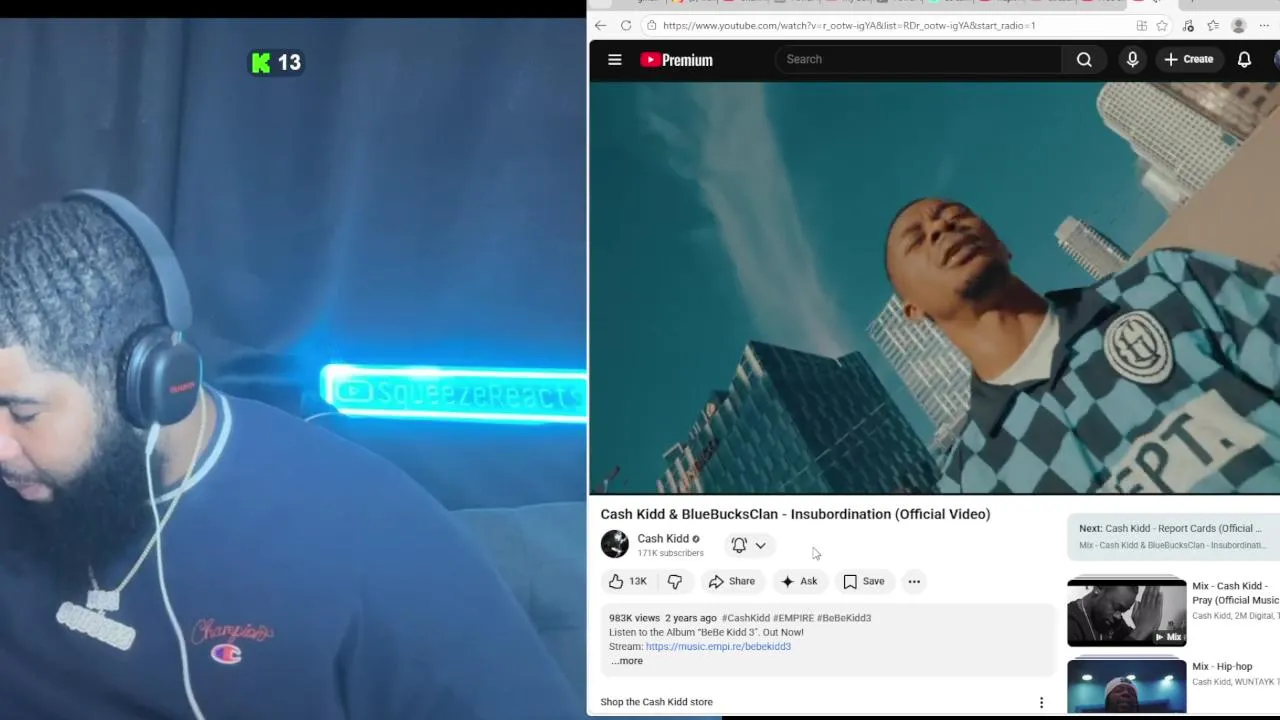Expand notification options chevron beside bell
This screenshot has height=720, width=1280.
pos(761,546)
